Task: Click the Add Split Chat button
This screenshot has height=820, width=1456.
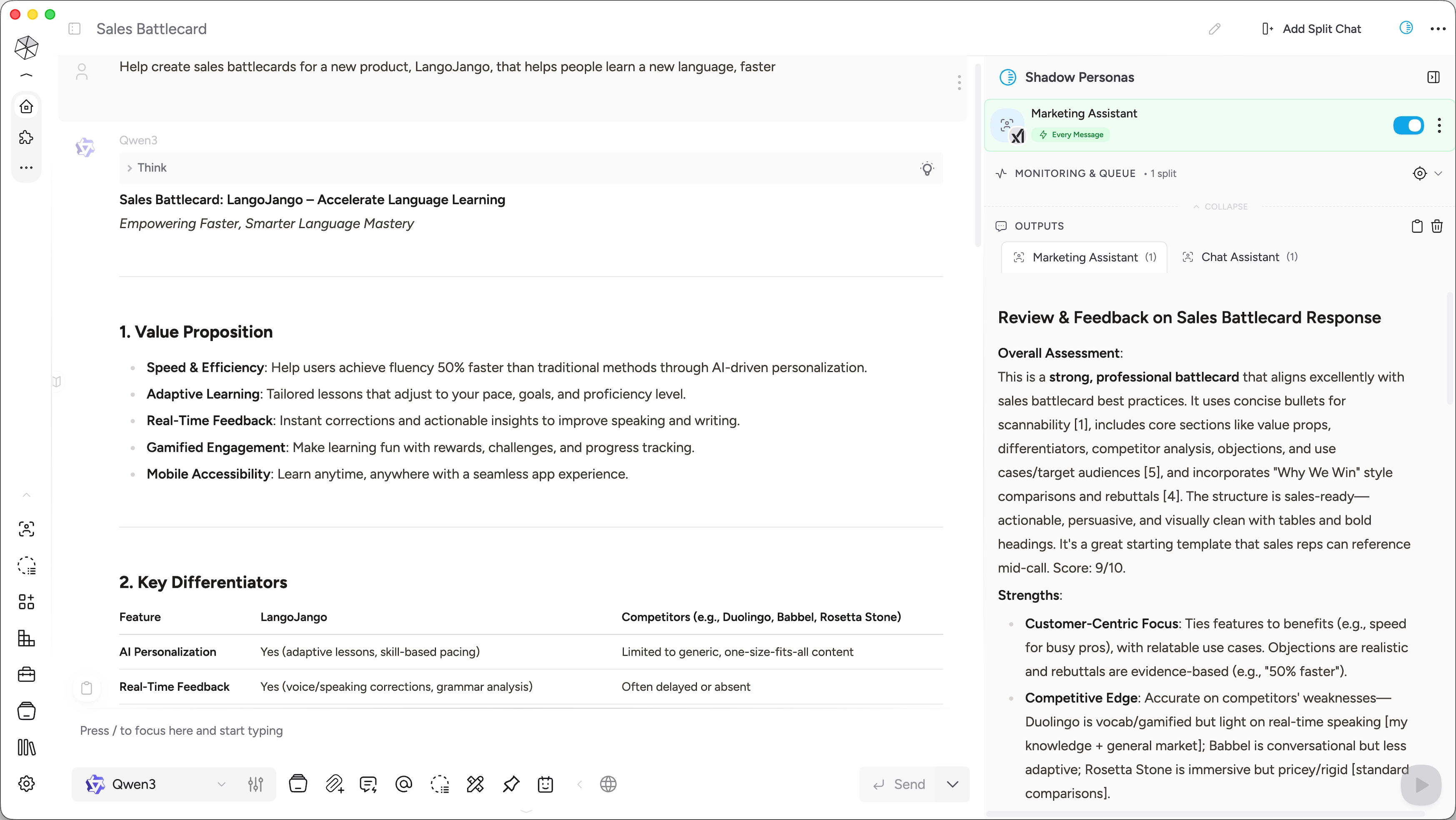Action: (x=1312, y=29)
